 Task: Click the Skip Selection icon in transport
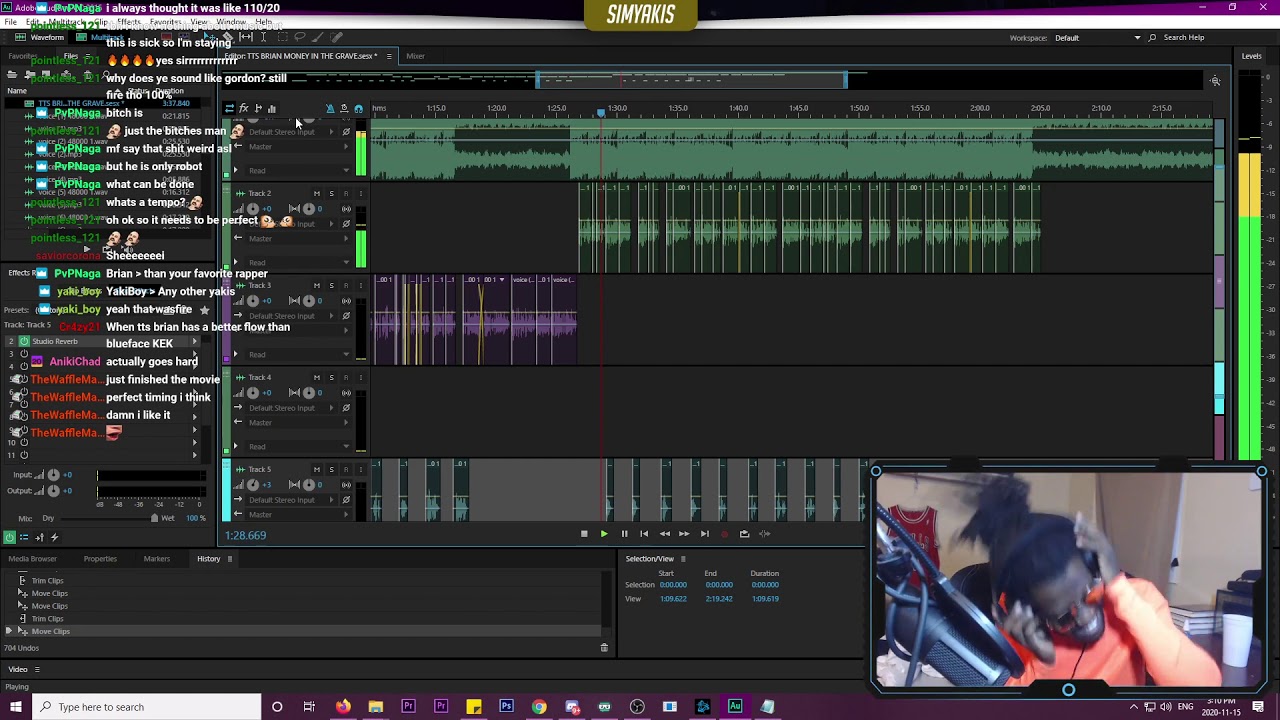point(764,534)
